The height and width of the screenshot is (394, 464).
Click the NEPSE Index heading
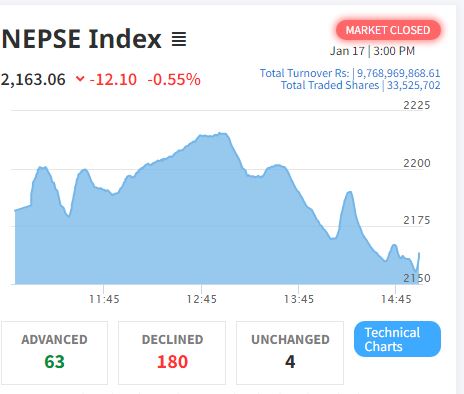(x=82, y=39)
